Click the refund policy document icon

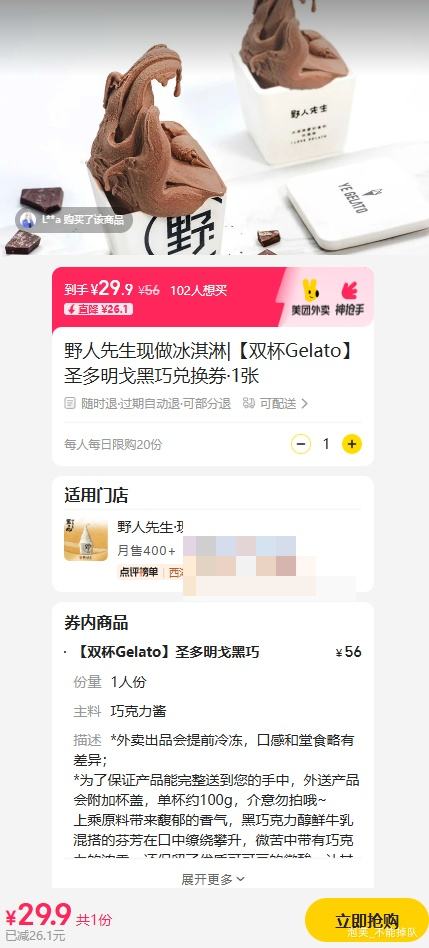pyautogui.click(x=70, y=403)
